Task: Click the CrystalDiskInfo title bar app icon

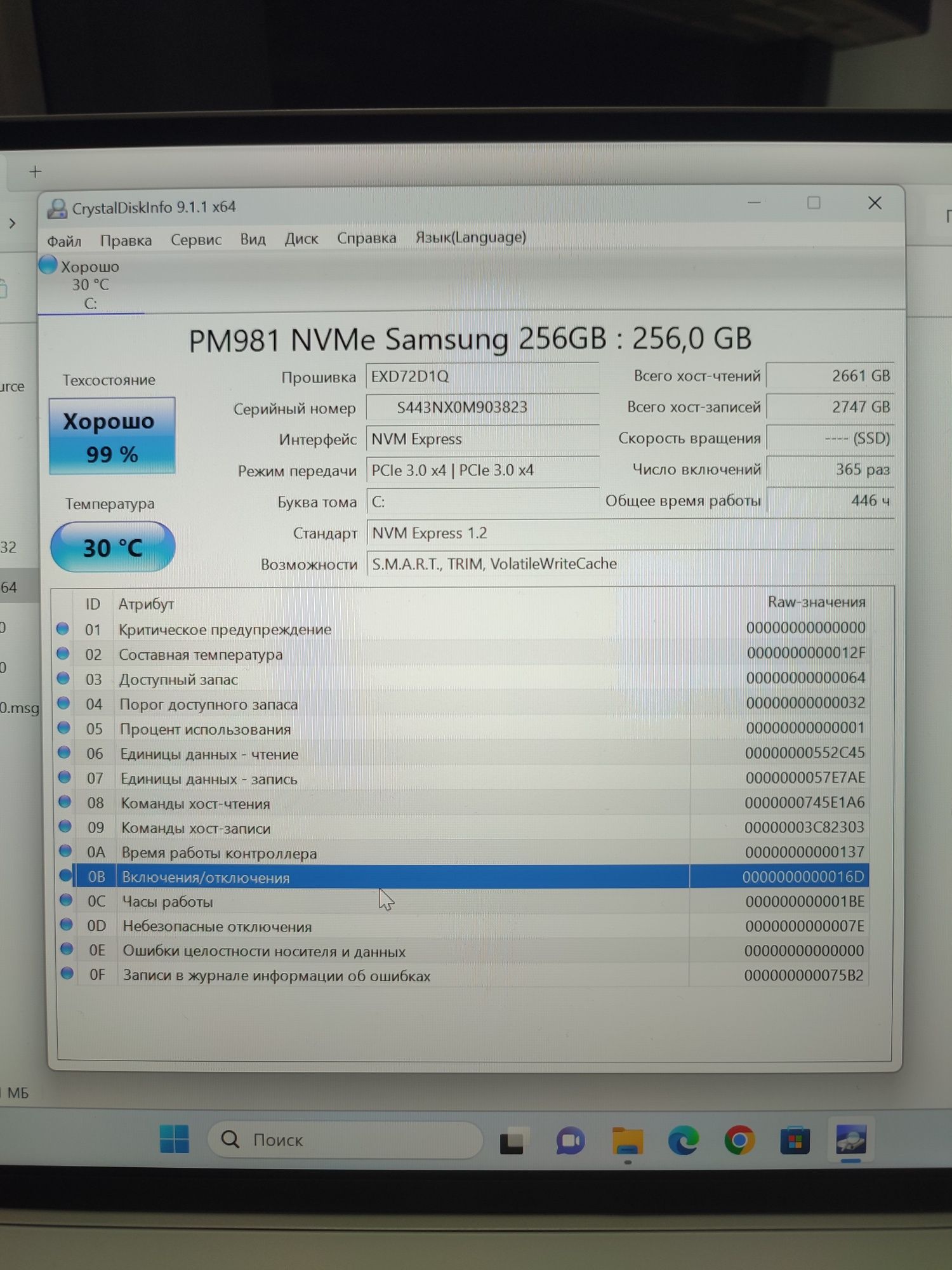Action: (x=57, y=209)
